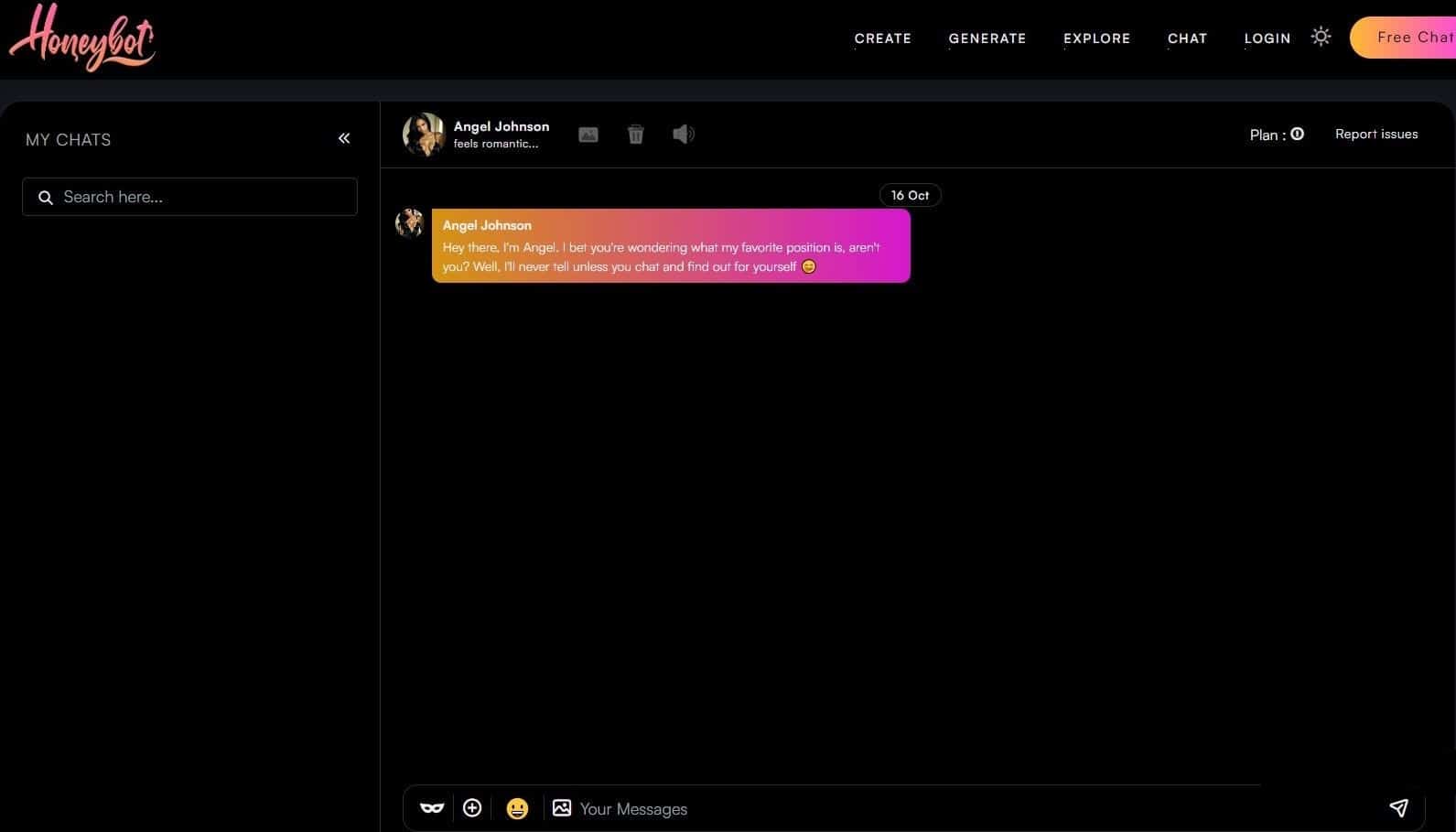Toggle light mode with the sun icon
Image resolution: width=1456 pixels, height=832 pixels.
click(1320, 37)
